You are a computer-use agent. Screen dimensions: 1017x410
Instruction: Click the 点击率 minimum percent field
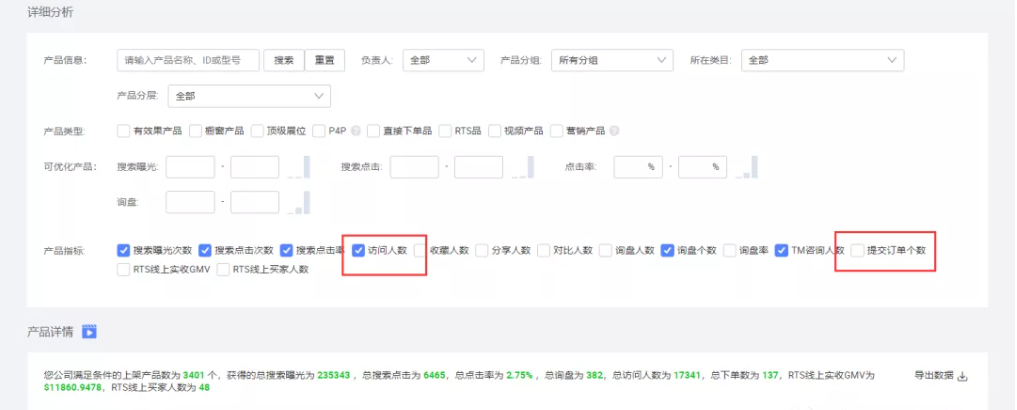coord(638,167)
